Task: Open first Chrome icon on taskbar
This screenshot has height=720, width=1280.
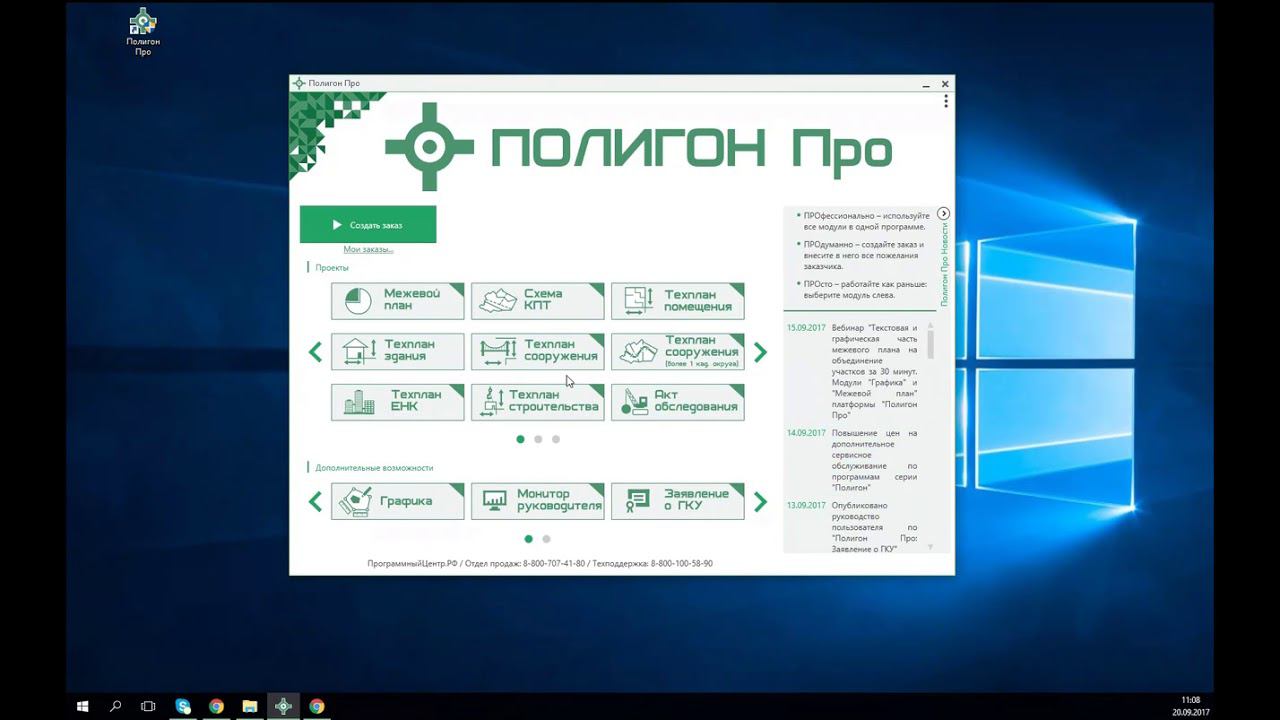Action: click(216, 706)
